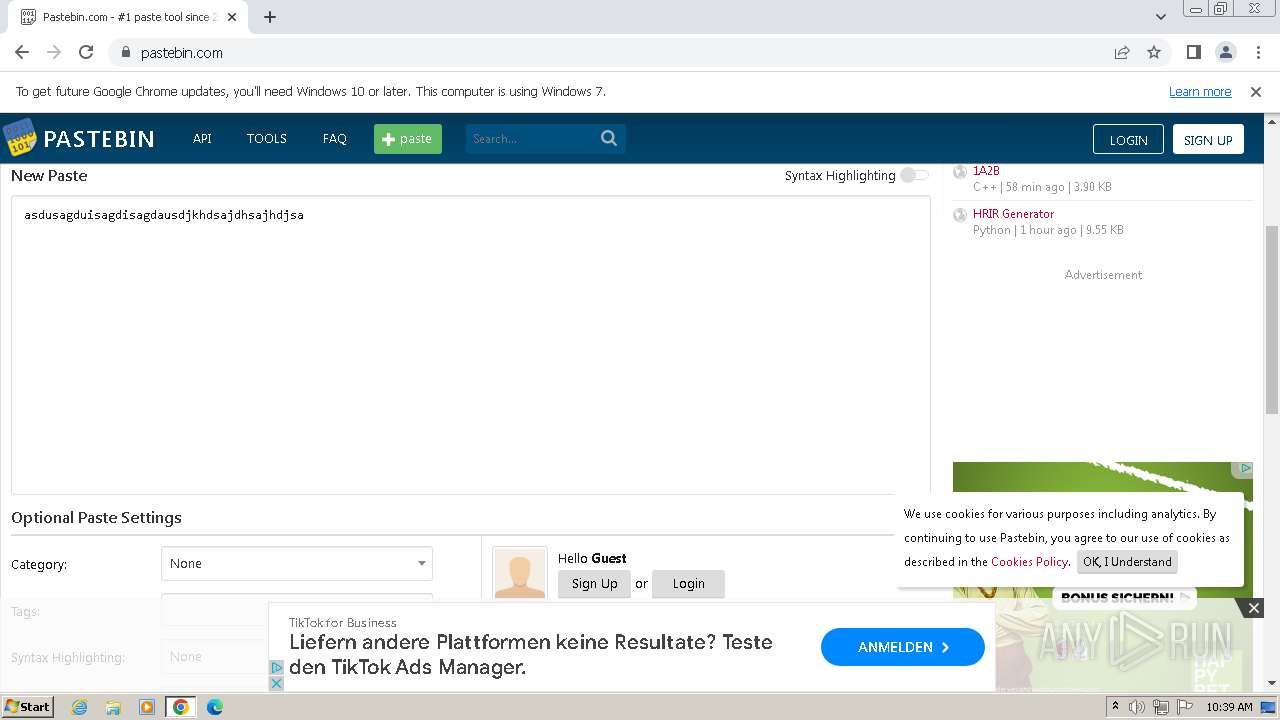The width and height of the screenshot is (1280, 720).
Task: Click the Learn more link in Chrome notice
Action: (1200, 92)
